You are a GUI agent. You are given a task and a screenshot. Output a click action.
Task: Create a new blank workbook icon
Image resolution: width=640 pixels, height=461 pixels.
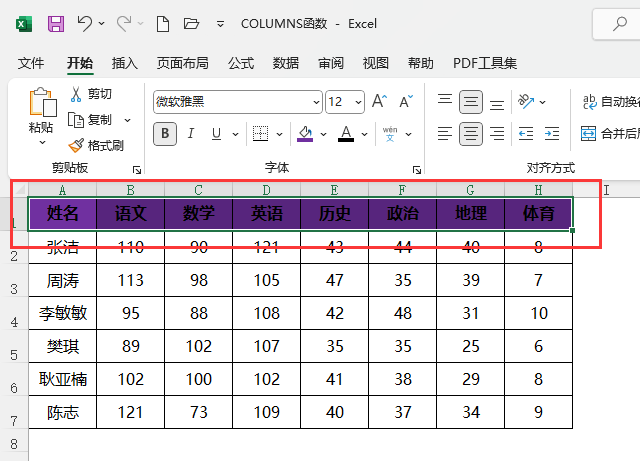tap(163, 24)
